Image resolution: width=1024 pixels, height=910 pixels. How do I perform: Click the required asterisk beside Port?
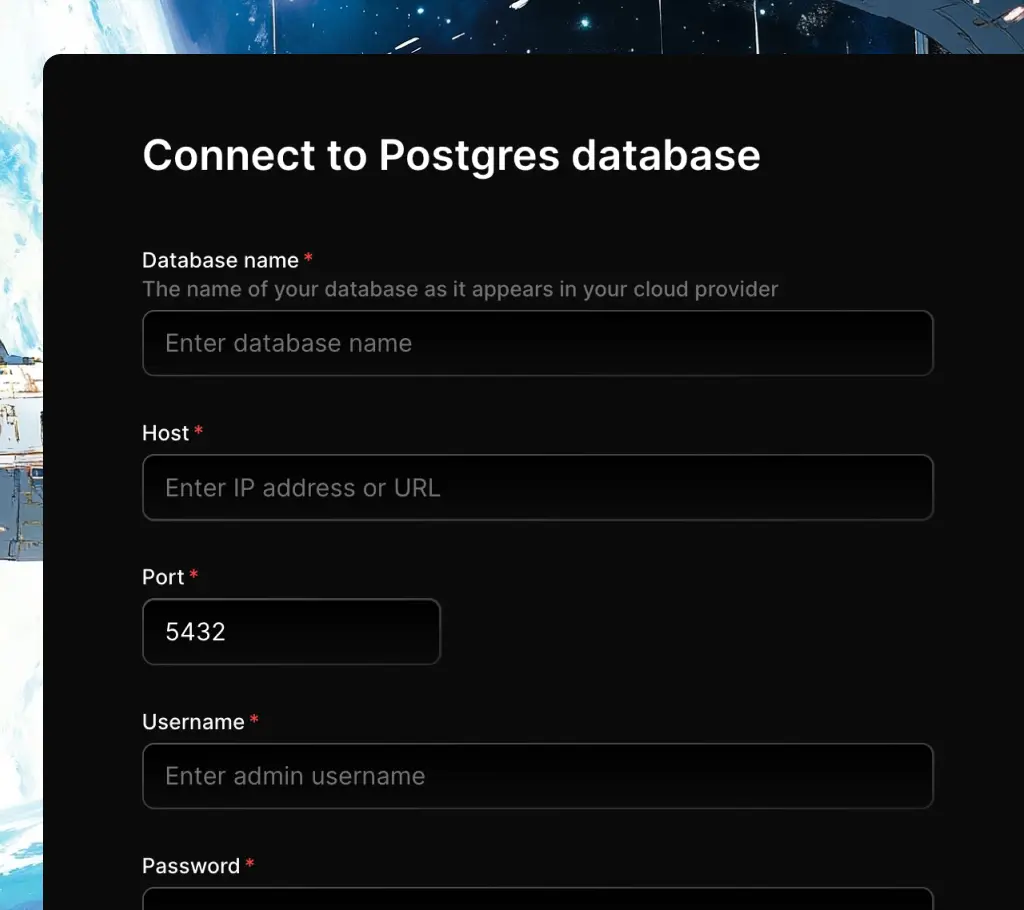(x=193, y=574)
